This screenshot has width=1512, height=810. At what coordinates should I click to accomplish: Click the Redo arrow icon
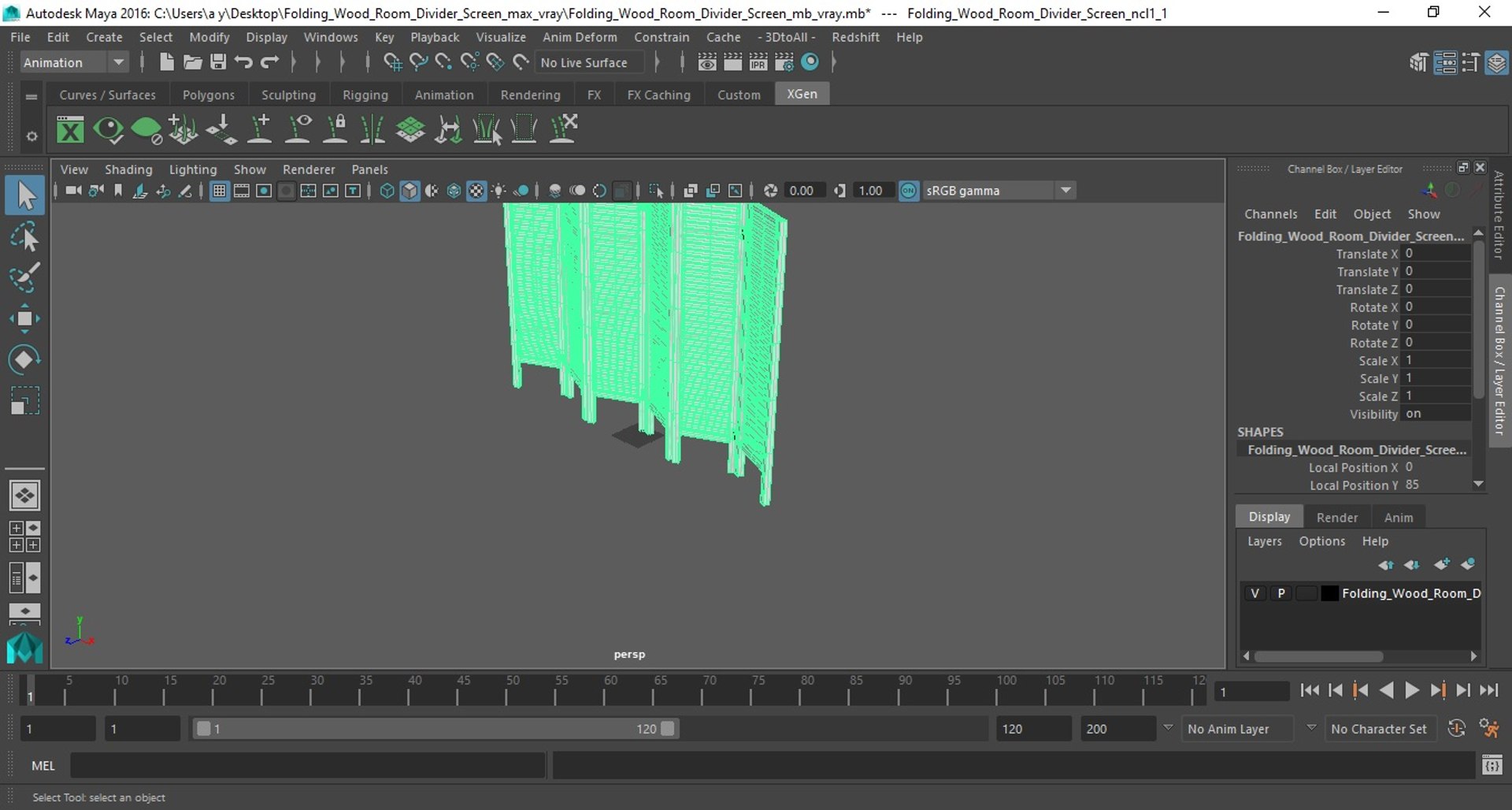(269, 61)
